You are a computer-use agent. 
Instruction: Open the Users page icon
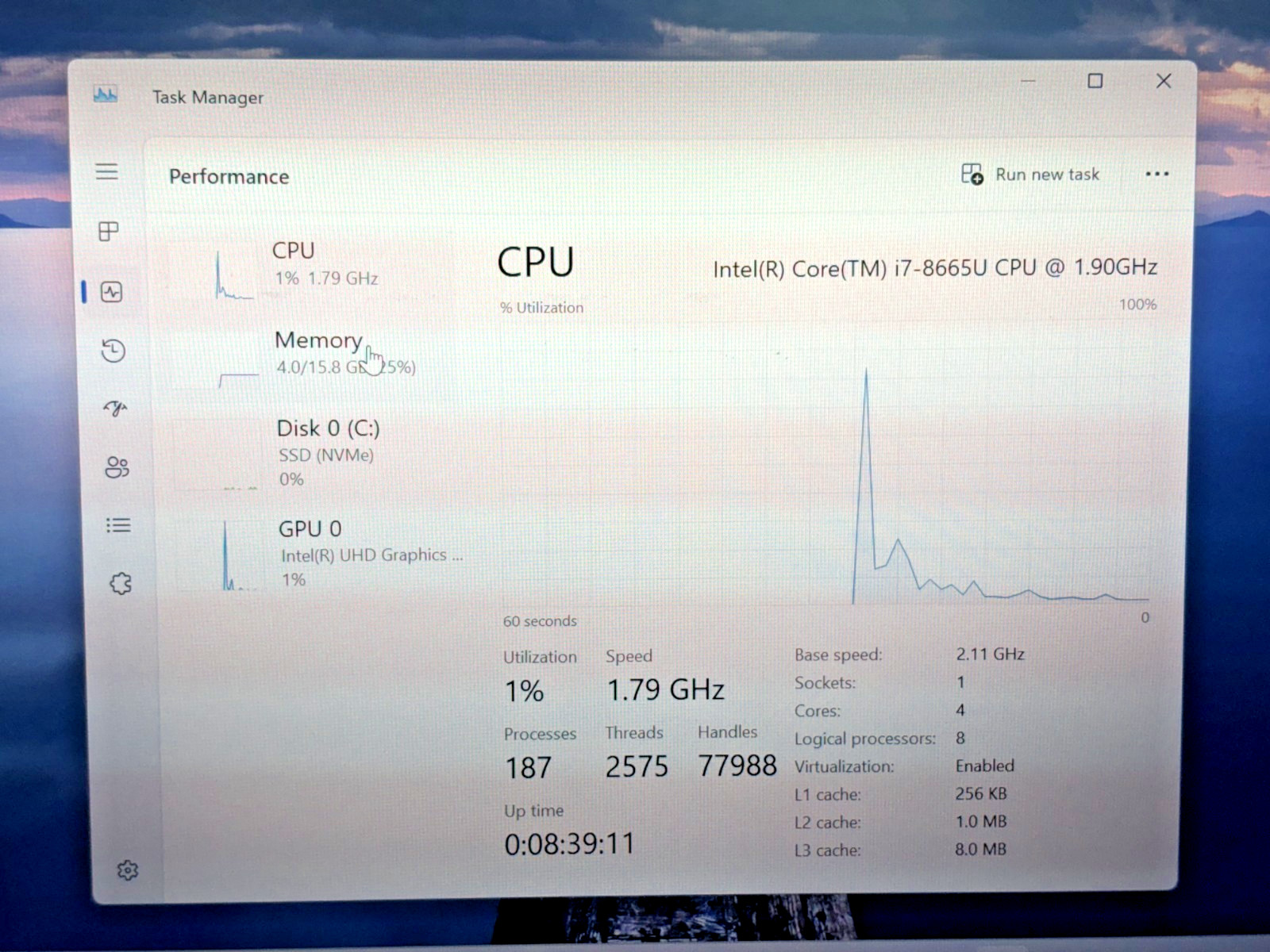coord(117,466)
